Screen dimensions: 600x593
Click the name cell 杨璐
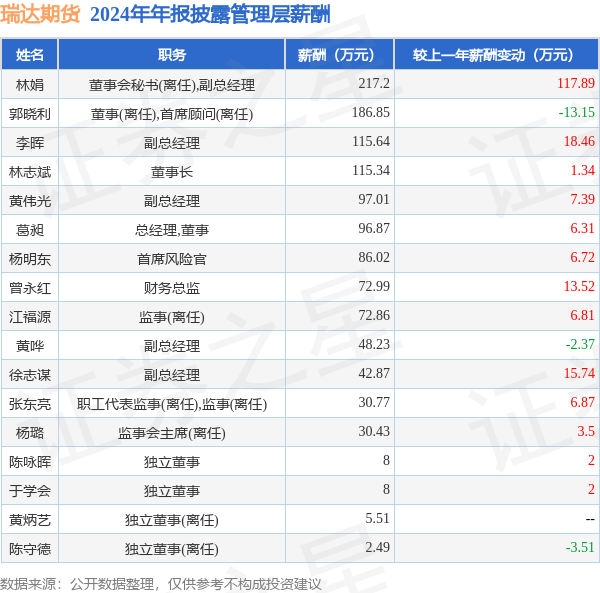click(x=30, y=433)
